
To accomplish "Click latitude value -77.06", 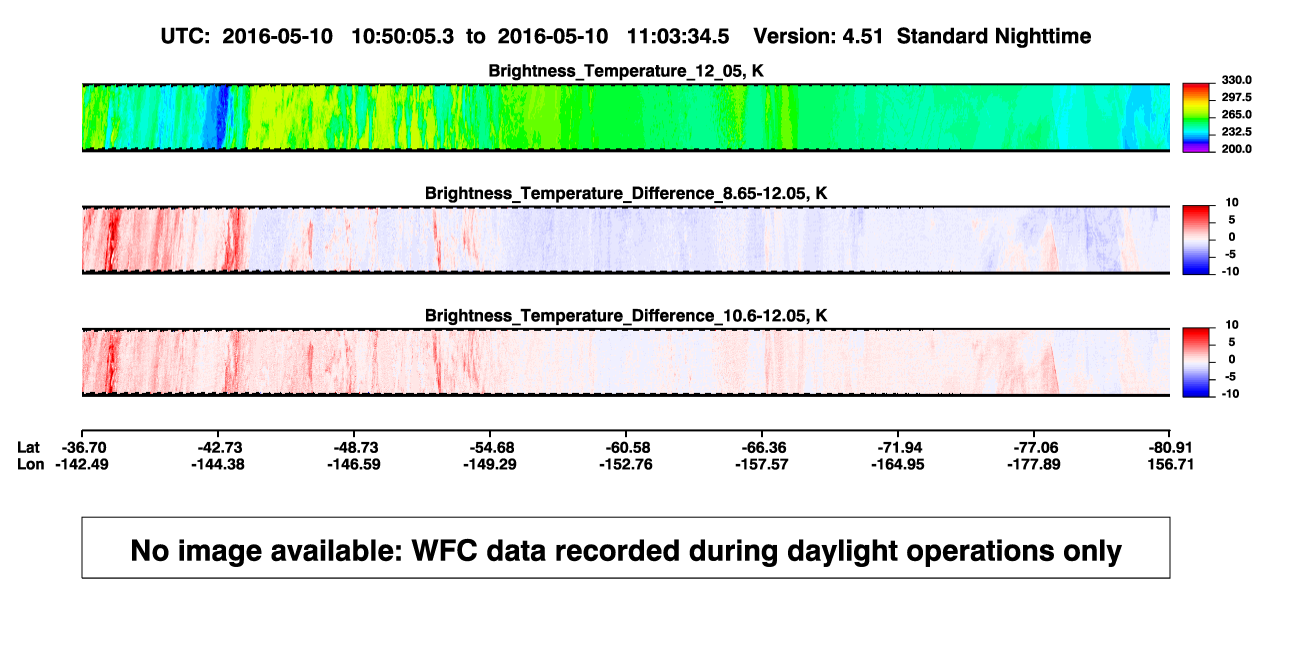I will tap(1035, 447).
